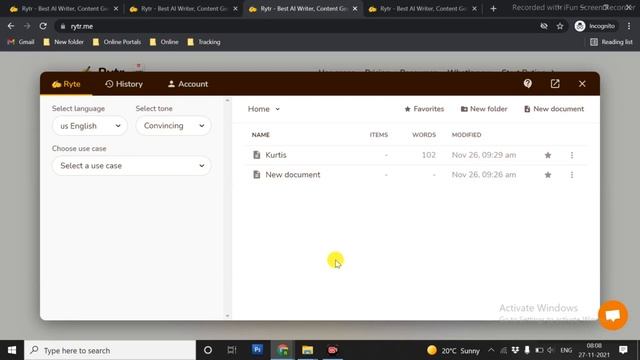Screen dimensions: 640x360
Task: Click the browser forward arrow
Action: tap(27, 26)
